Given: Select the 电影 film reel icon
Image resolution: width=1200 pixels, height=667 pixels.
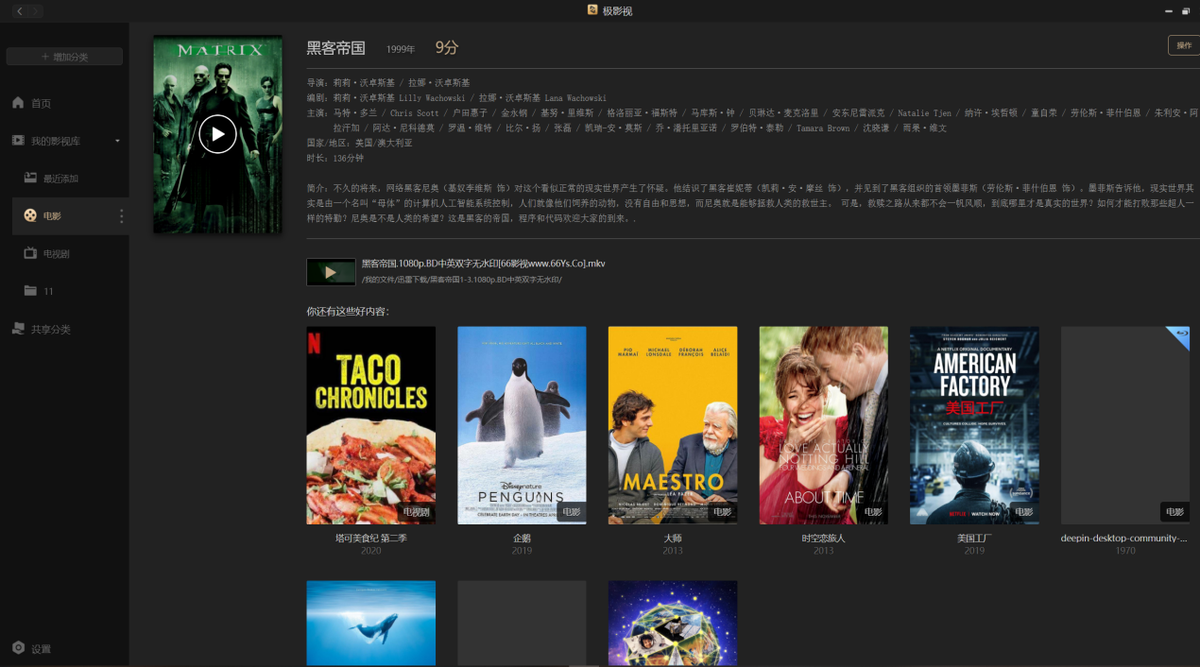Looking at the screenshot, I should [x=31, y=215].
